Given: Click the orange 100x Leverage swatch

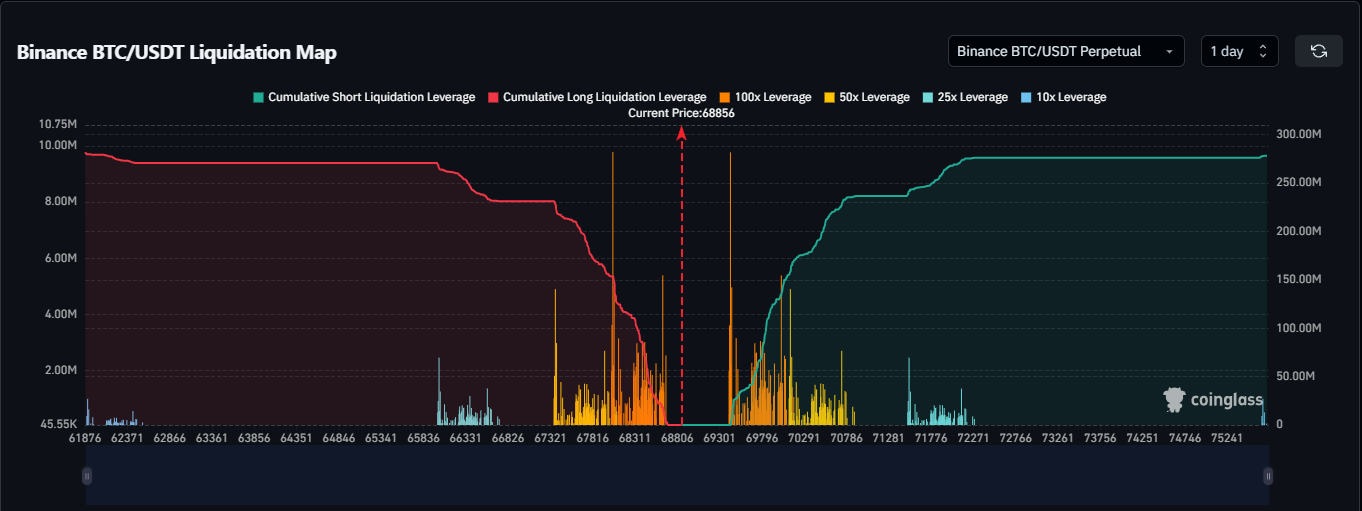Looking at the screenshot, I should point(724,97).
